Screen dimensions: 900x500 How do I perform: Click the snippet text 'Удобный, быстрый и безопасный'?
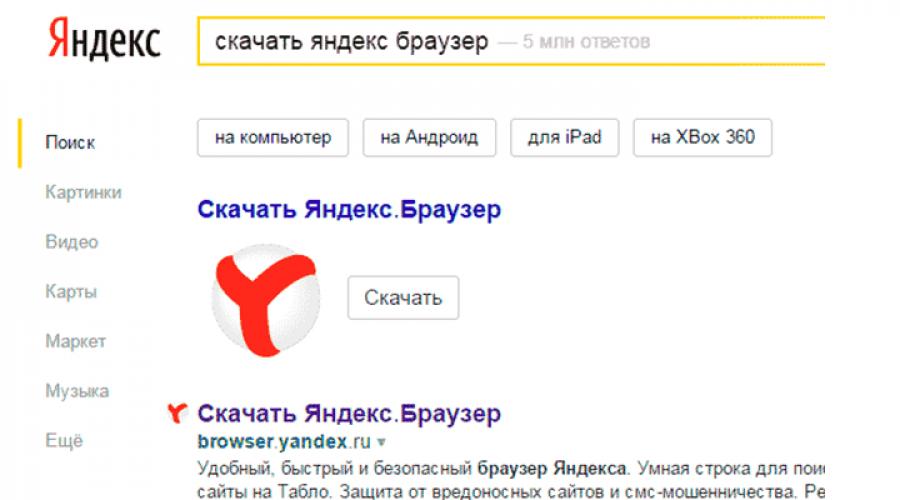(335, 468)
